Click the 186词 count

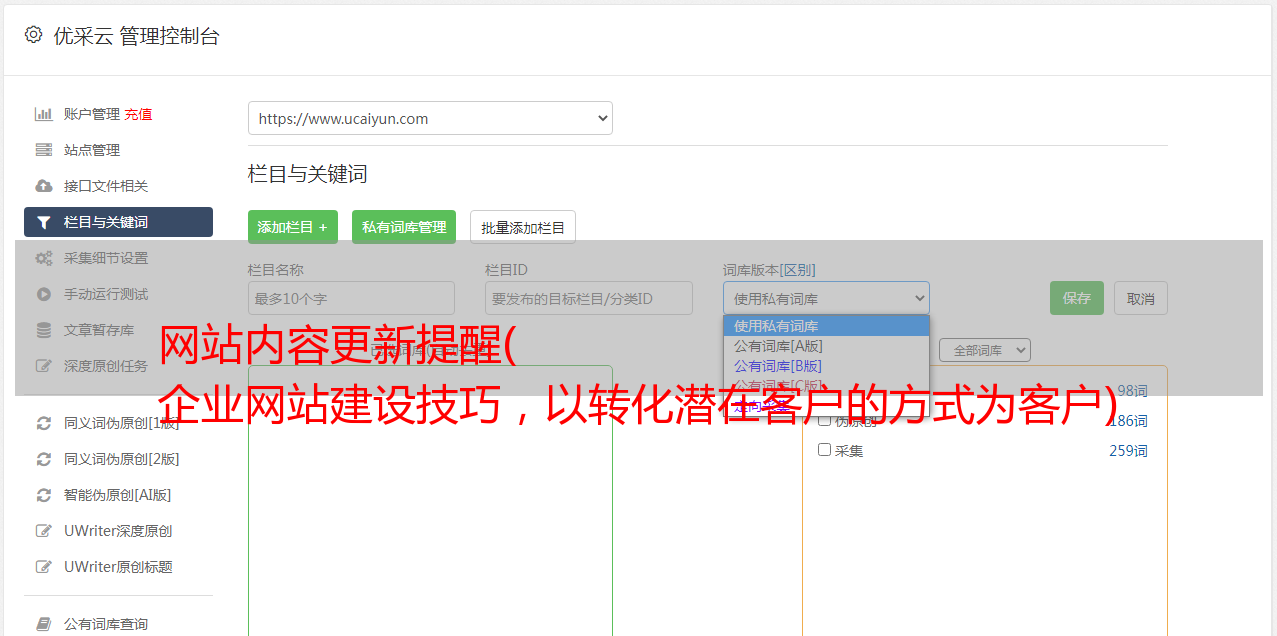pos(1128,421)
